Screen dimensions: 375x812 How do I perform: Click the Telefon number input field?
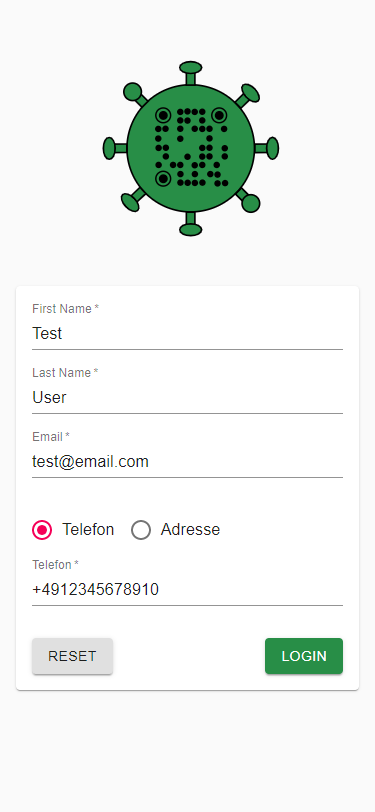(188, 589)
